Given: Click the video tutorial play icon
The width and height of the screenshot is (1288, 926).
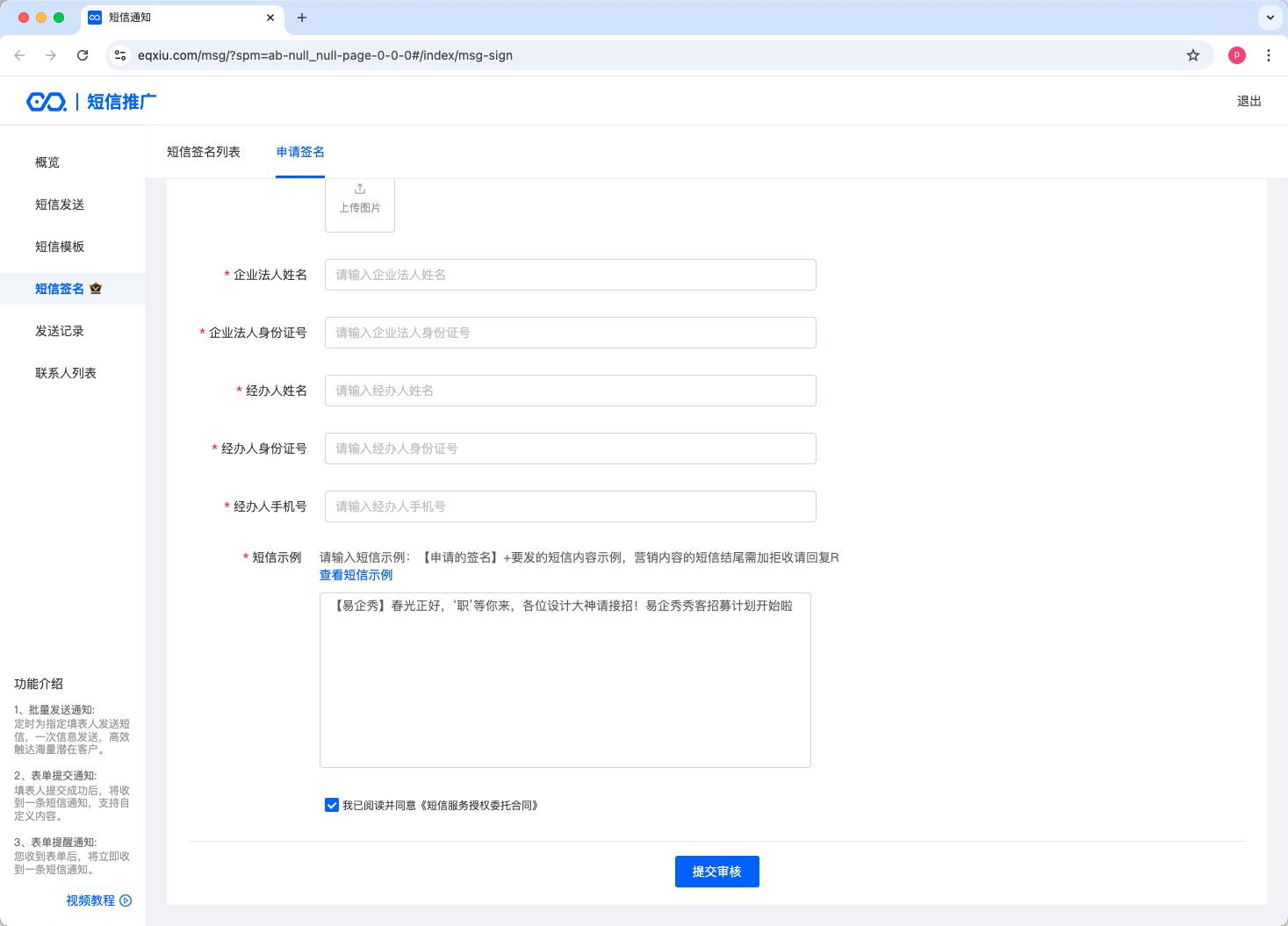Looking at the screenshot, I should 126,901.
